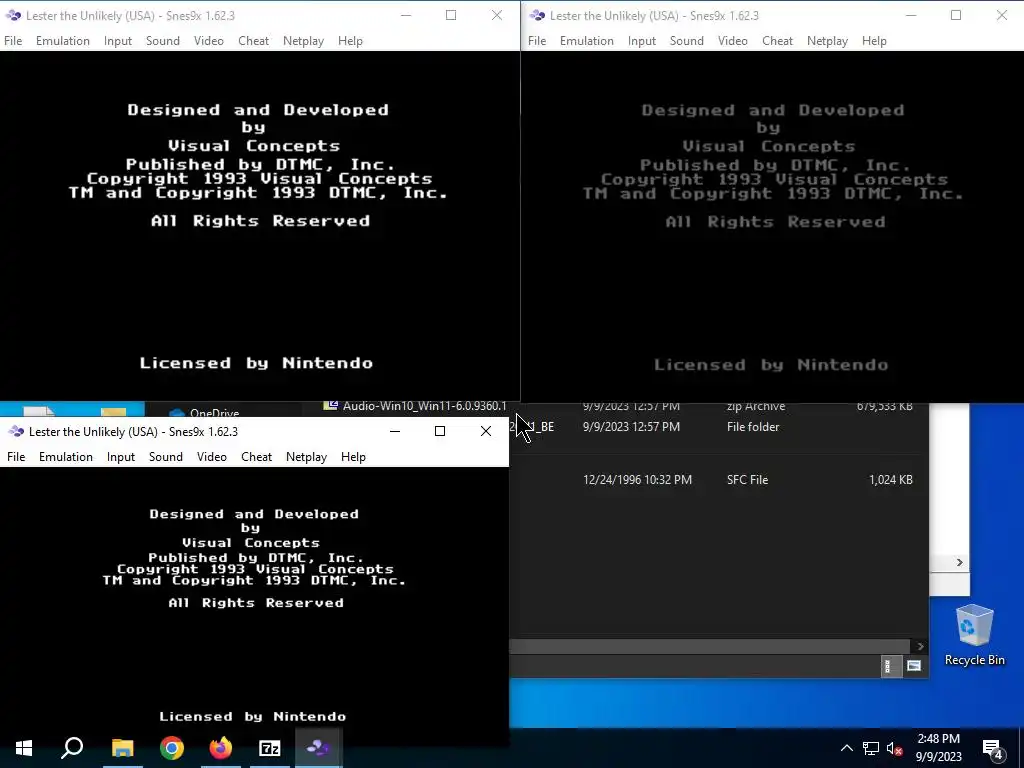Open Input menu in bottom-left Snes9x window

click(121, 456)
